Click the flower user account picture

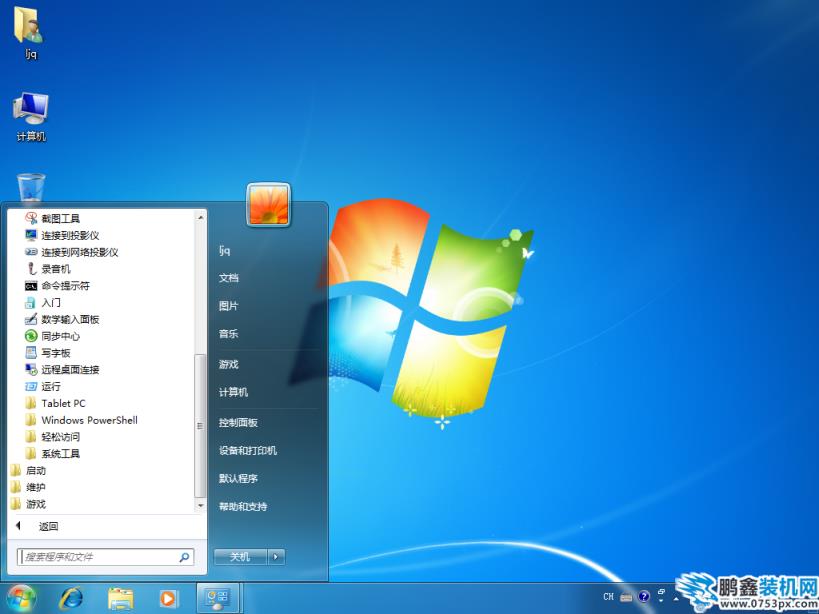pos(268,205)
